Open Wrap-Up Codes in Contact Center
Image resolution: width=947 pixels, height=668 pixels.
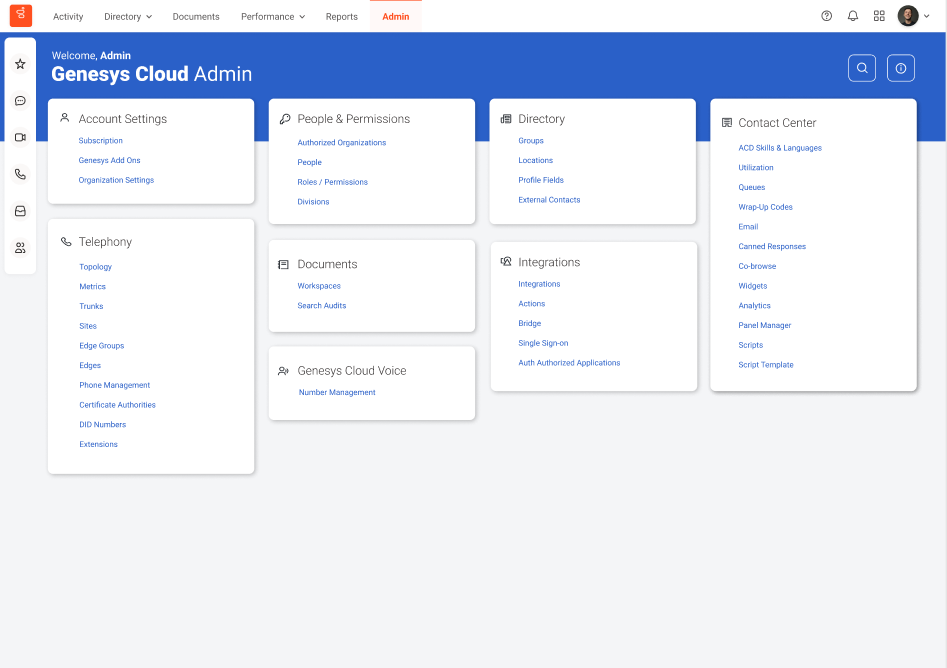pos(765,207)
